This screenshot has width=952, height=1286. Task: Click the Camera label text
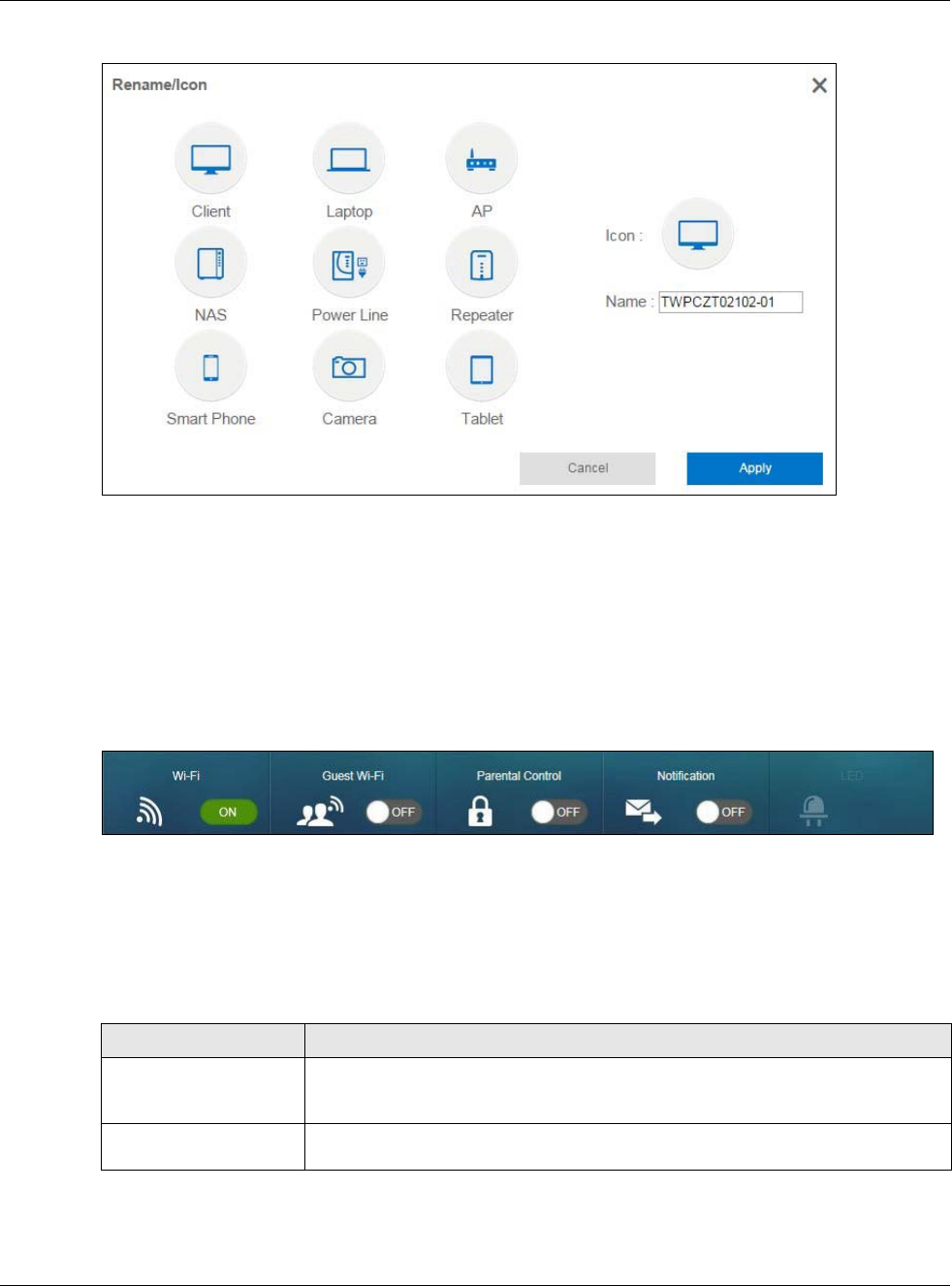349,419
